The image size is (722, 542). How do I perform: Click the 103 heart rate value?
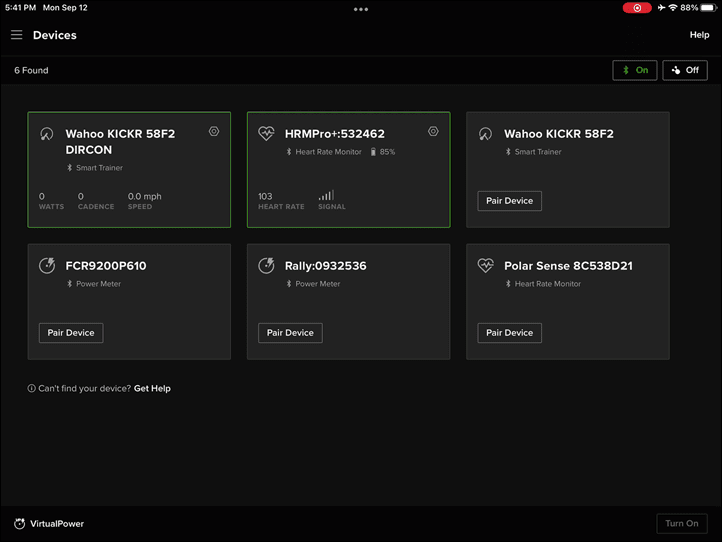265,196
